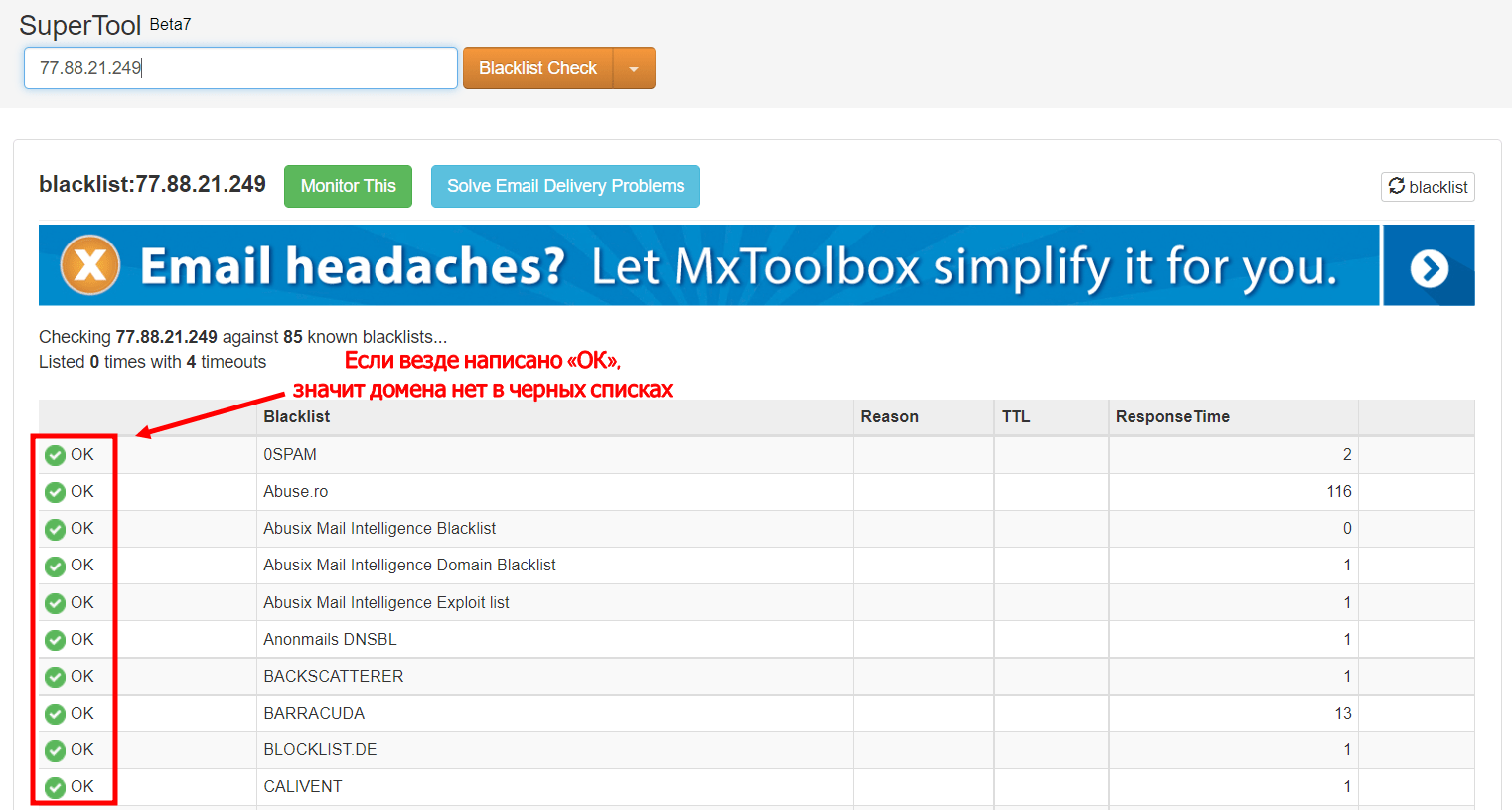This screenshot has width=1512, height=810.
Task: Click the banner's right arrow circle icon
Action: point(1429,267)
